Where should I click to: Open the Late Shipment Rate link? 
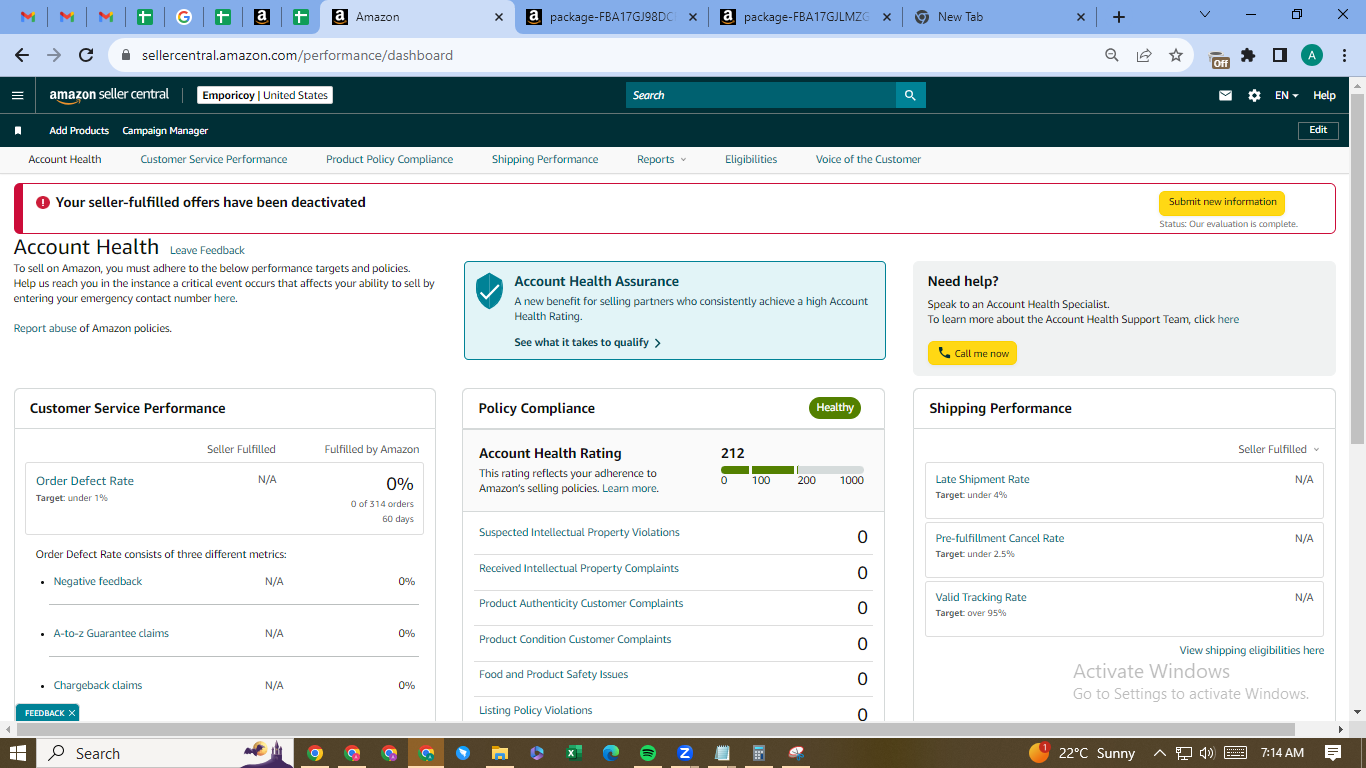pos(982,479)
